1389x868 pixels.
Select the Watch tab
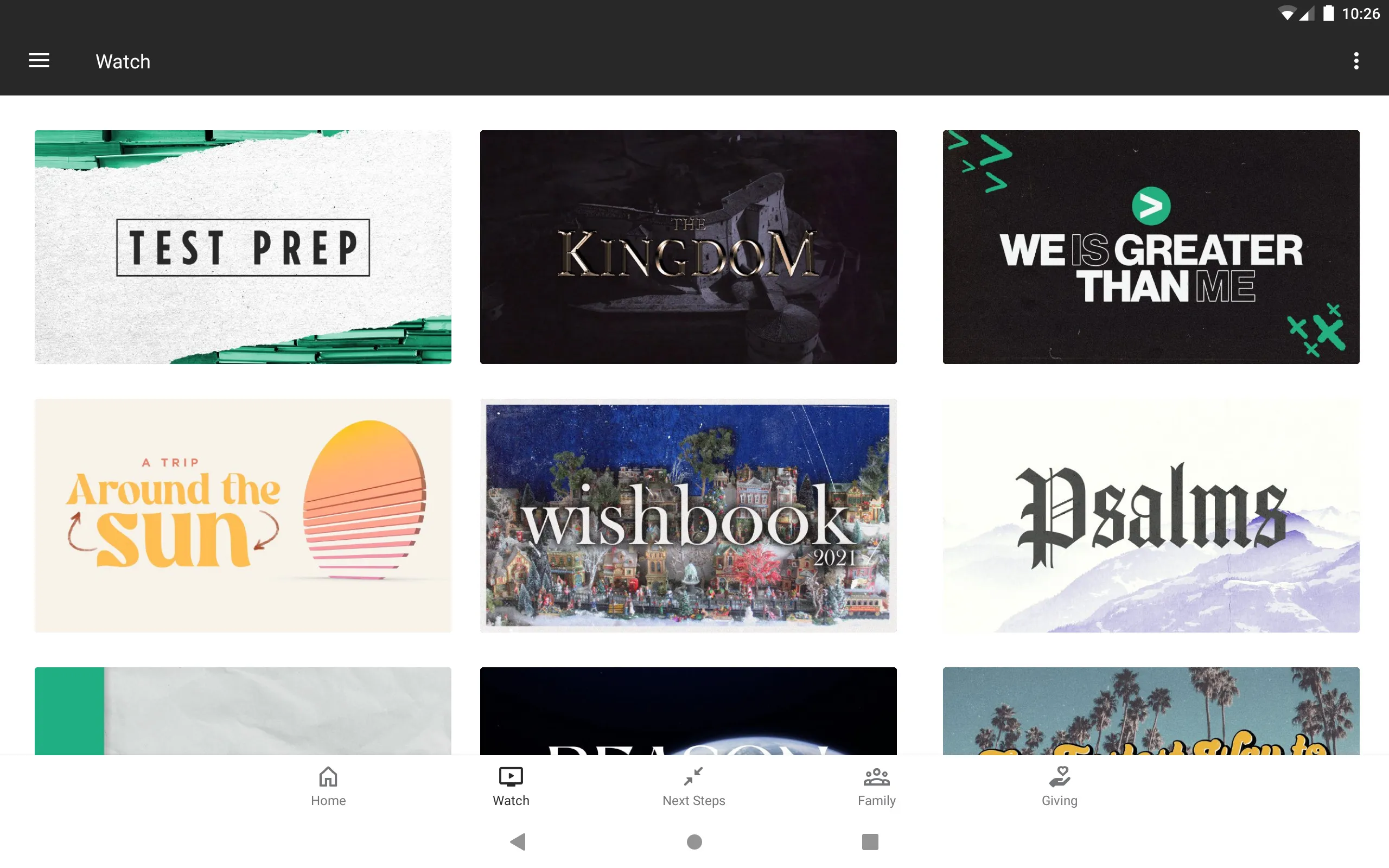511,786
